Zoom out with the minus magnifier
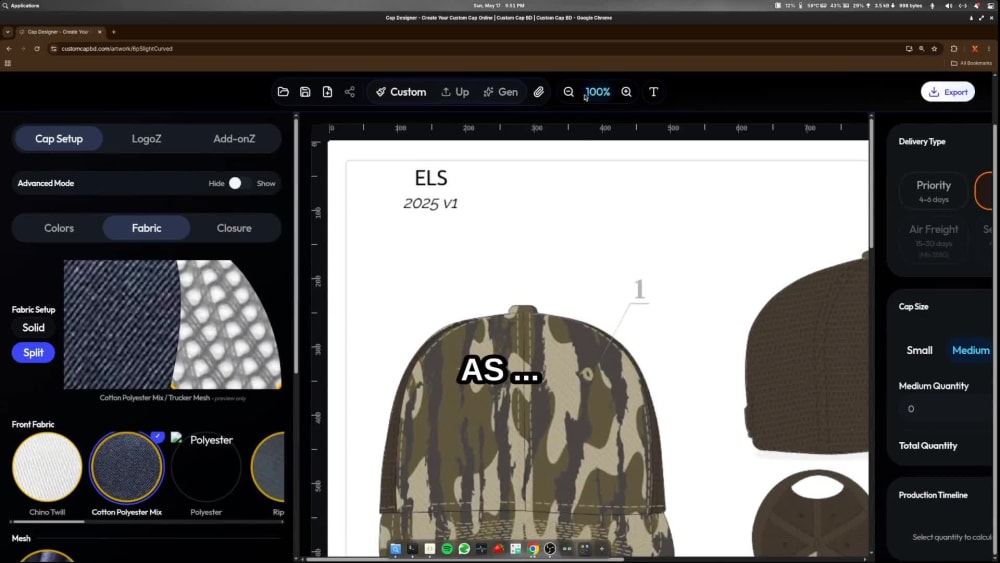The height and width of the screenshot is (563, 1000). (x=568, y=92)
